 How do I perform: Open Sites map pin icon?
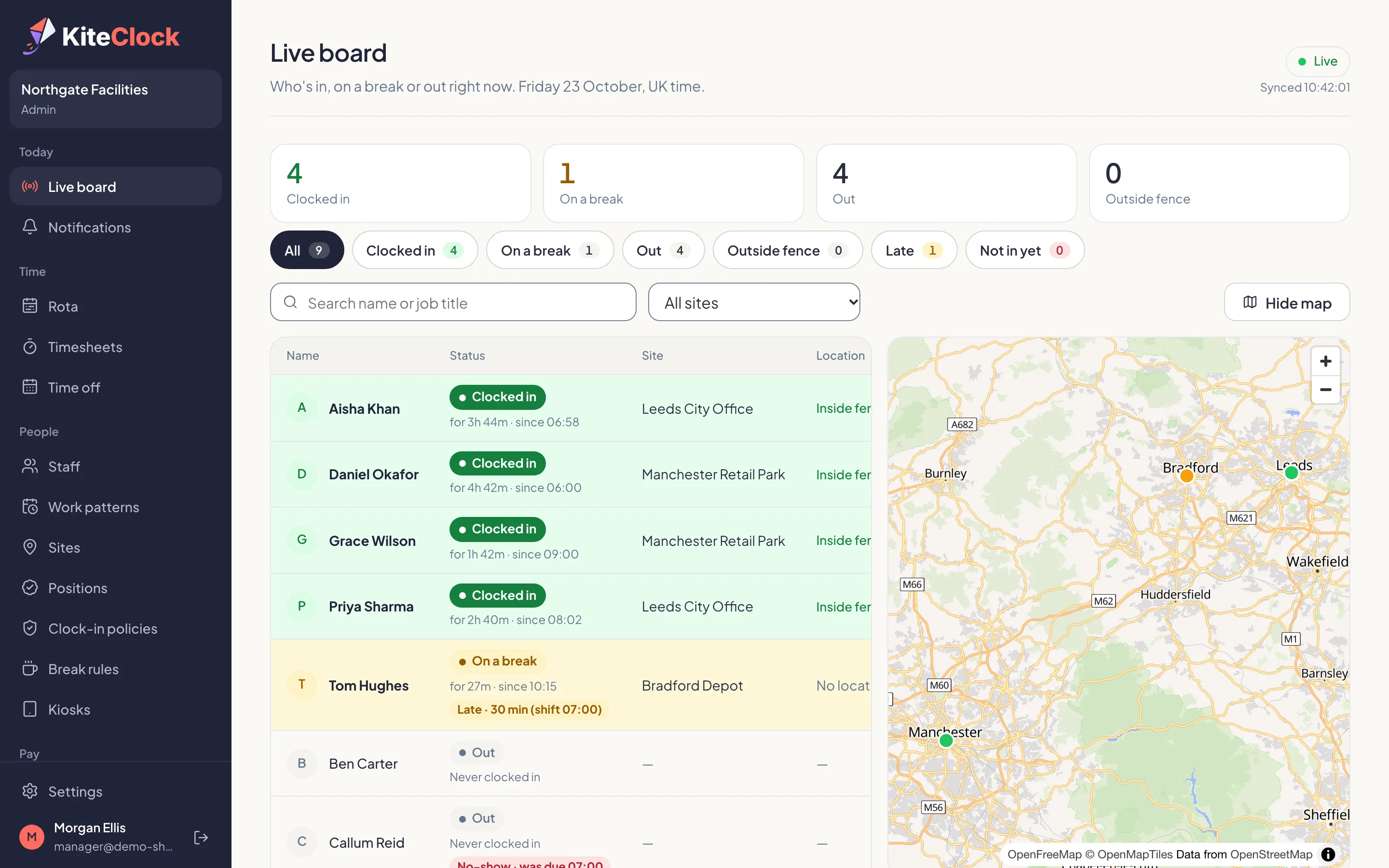point(30,547)
